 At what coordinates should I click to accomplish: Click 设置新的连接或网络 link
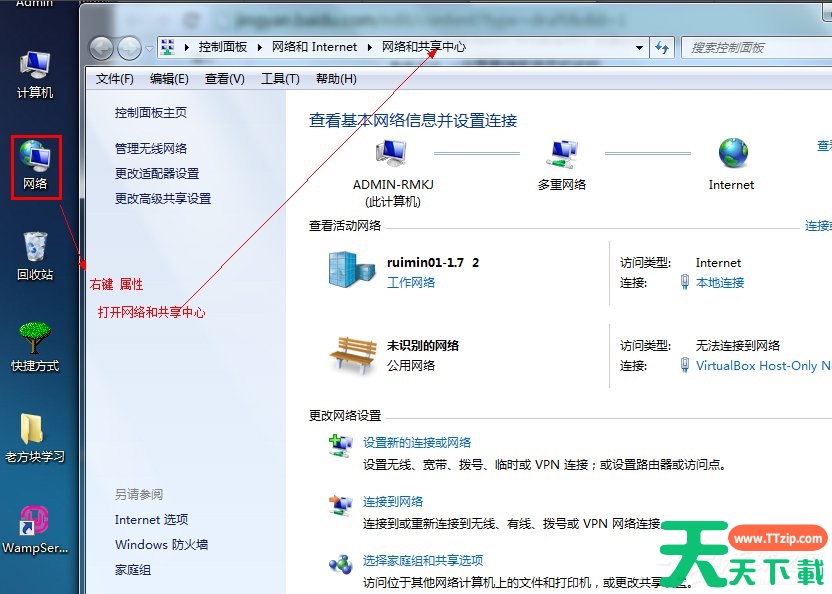point(417,443)
